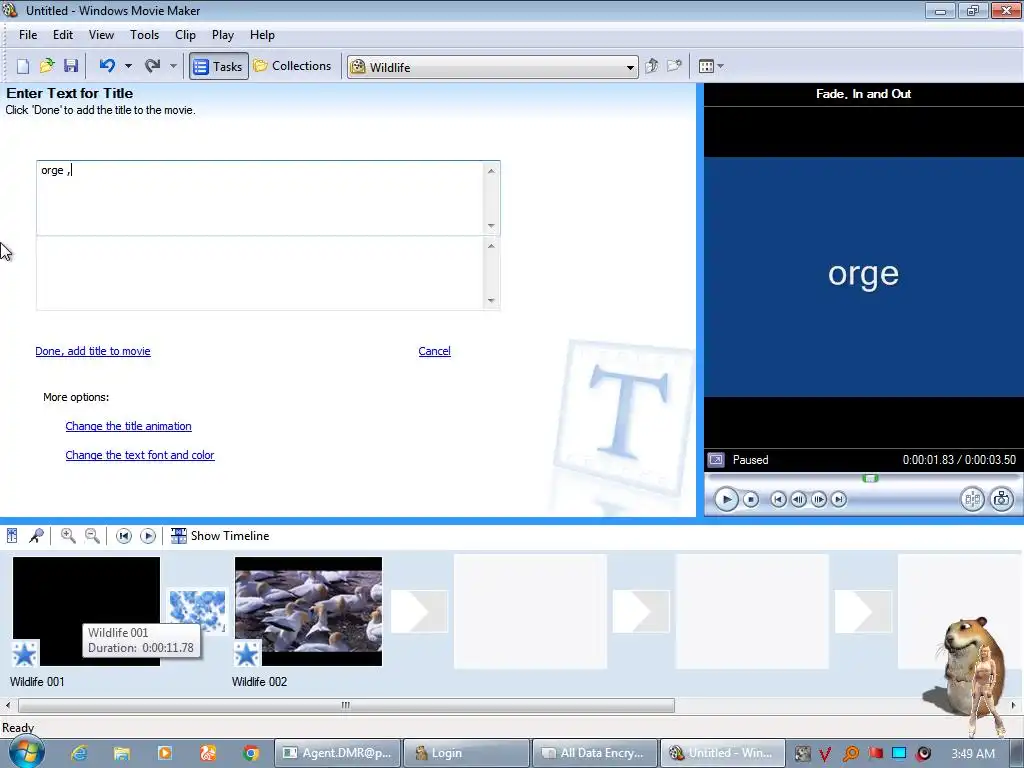Go up one level icon beside collection box

click(651, 66)
